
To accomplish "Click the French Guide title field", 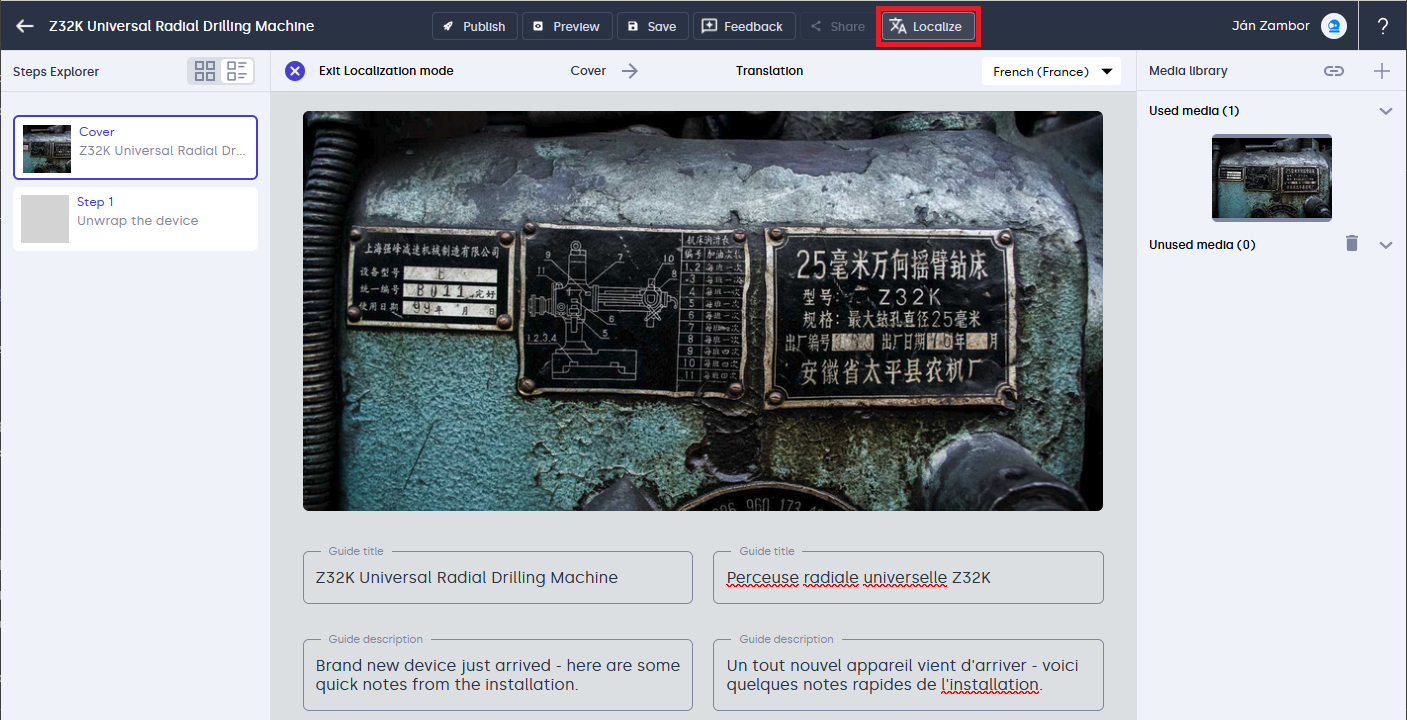I will (907, 578).
